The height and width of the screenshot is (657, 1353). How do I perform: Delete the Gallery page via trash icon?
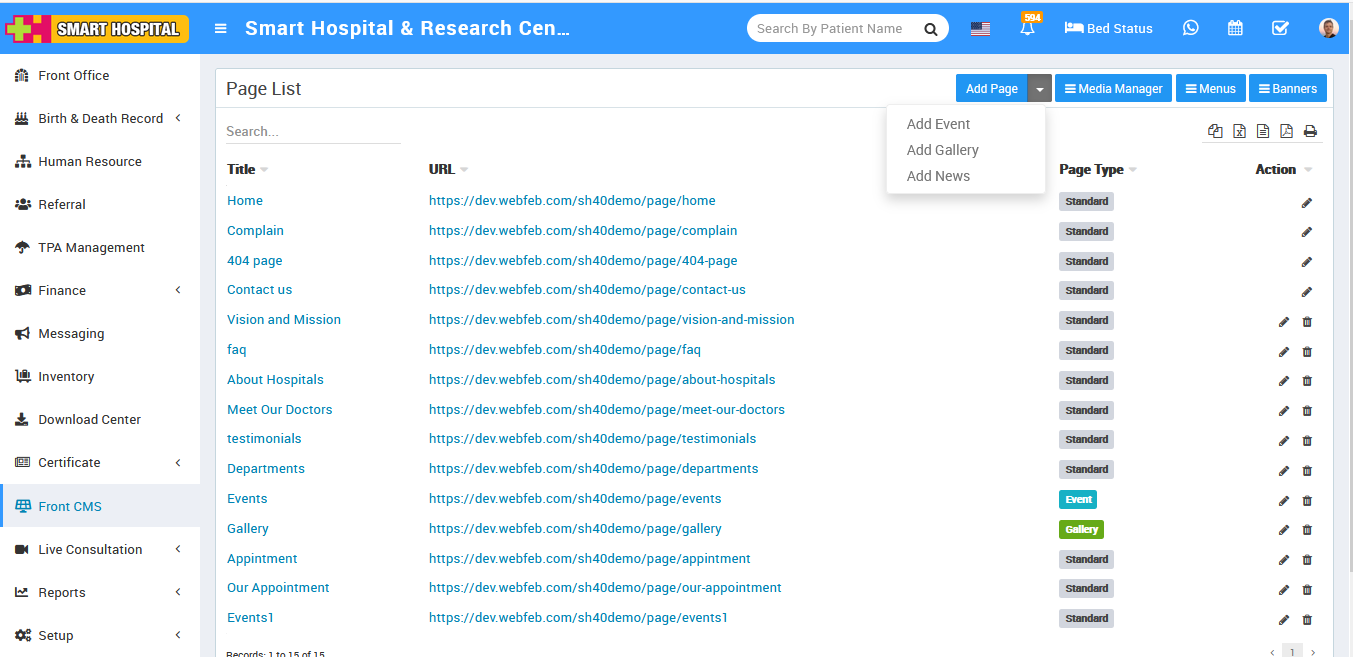1307,530
